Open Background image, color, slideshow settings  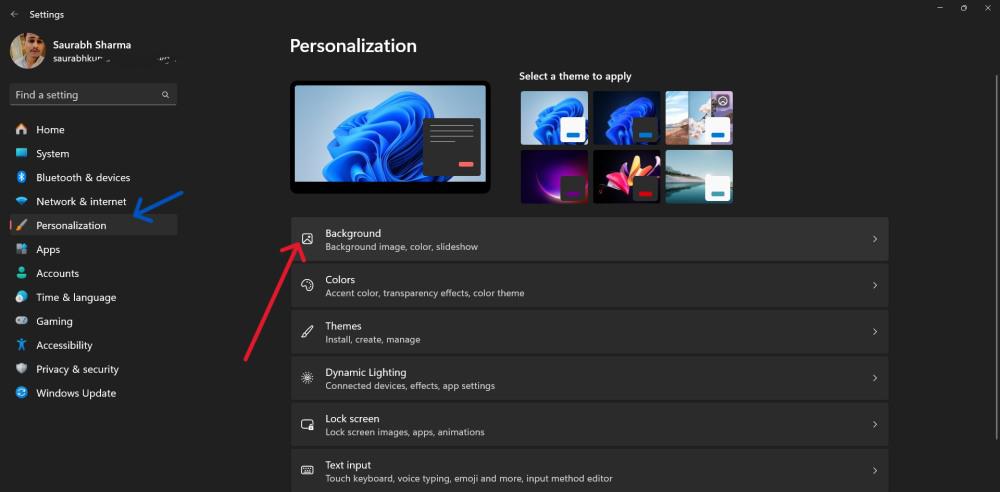click(589, 239)
